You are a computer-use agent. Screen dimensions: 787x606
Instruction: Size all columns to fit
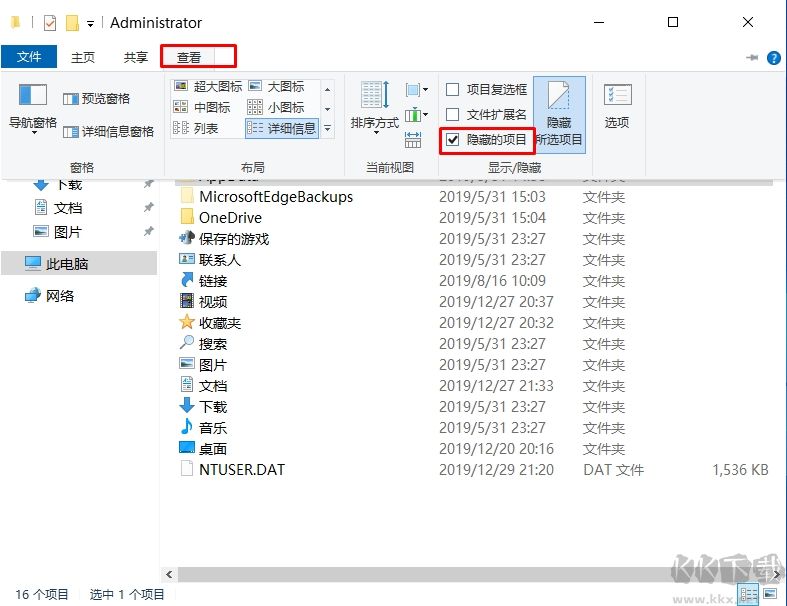coord(413,140)
